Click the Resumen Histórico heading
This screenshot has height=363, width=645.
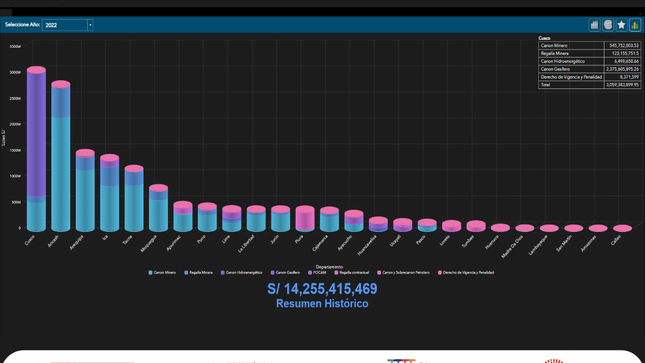[322, 304]
